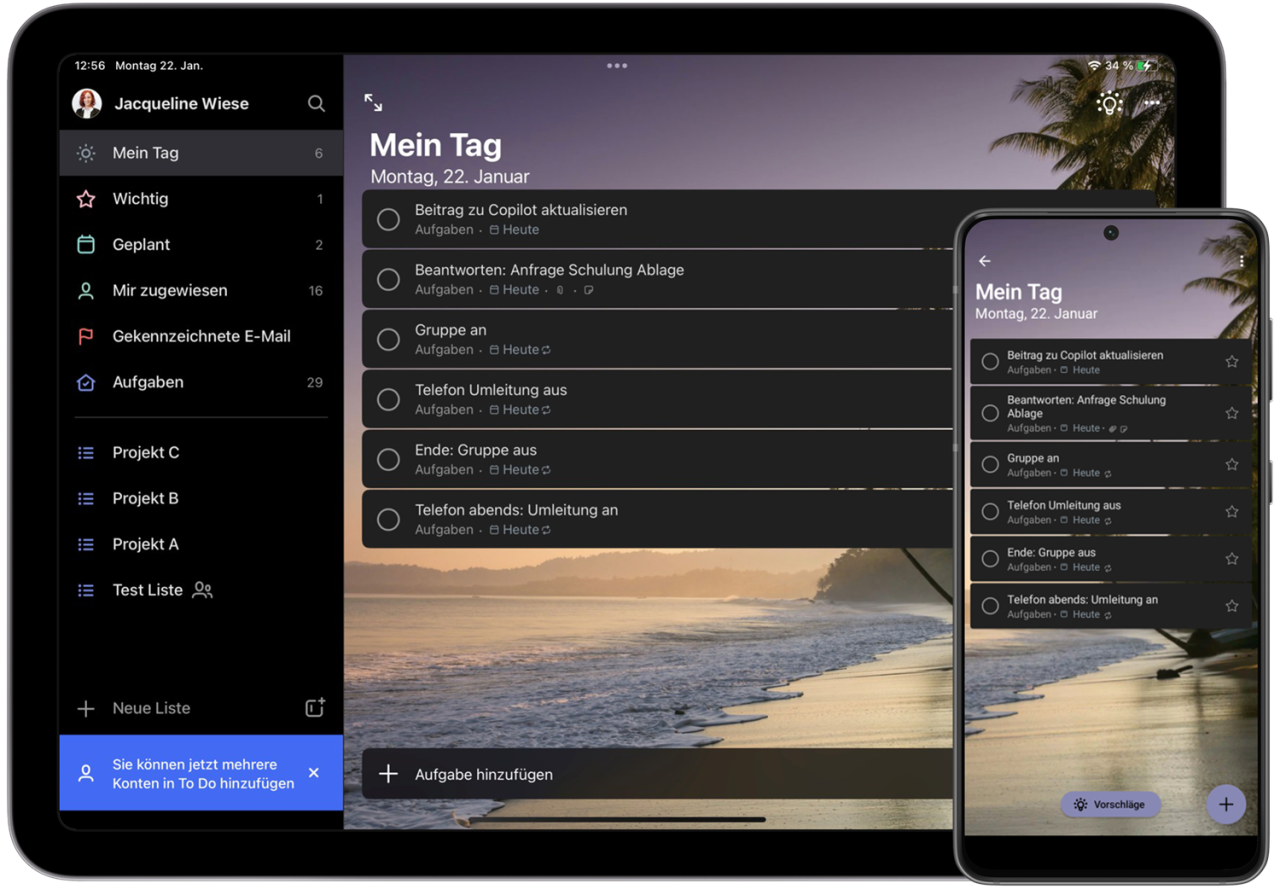The height and width of the screenshot is (895, 1280).
Task: Tap the round plus button on phone
Action: tap(1225, 804)
